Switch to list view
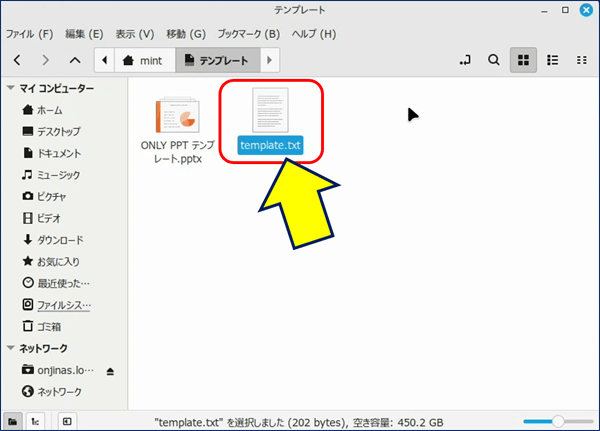Image resolution: width=600 pixels, height=431 pixels. click(x=553, y=60)
